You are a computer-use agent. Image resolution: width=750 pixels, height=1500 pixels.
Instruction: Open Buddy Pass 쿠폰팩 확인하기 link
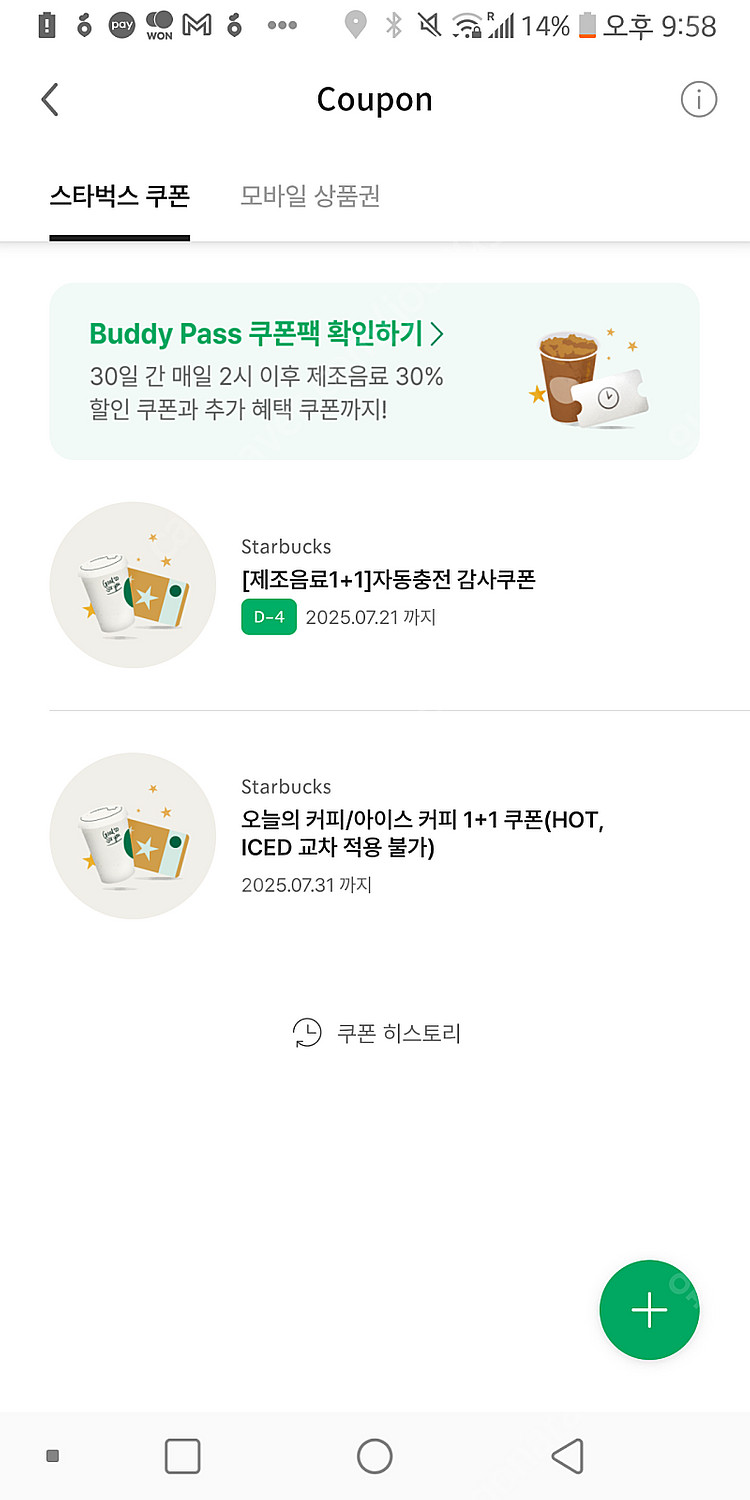[256, 333]
